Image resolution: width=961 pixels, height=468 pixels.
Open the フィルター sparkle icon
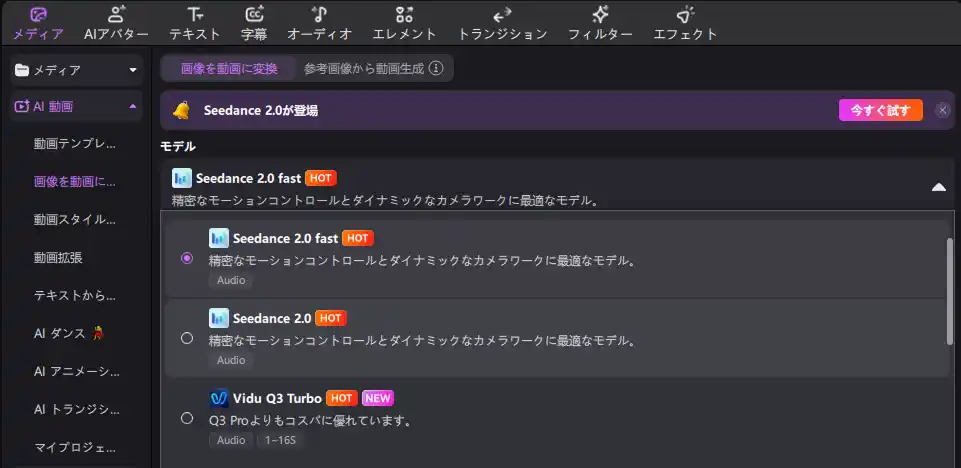coord(600,15)
